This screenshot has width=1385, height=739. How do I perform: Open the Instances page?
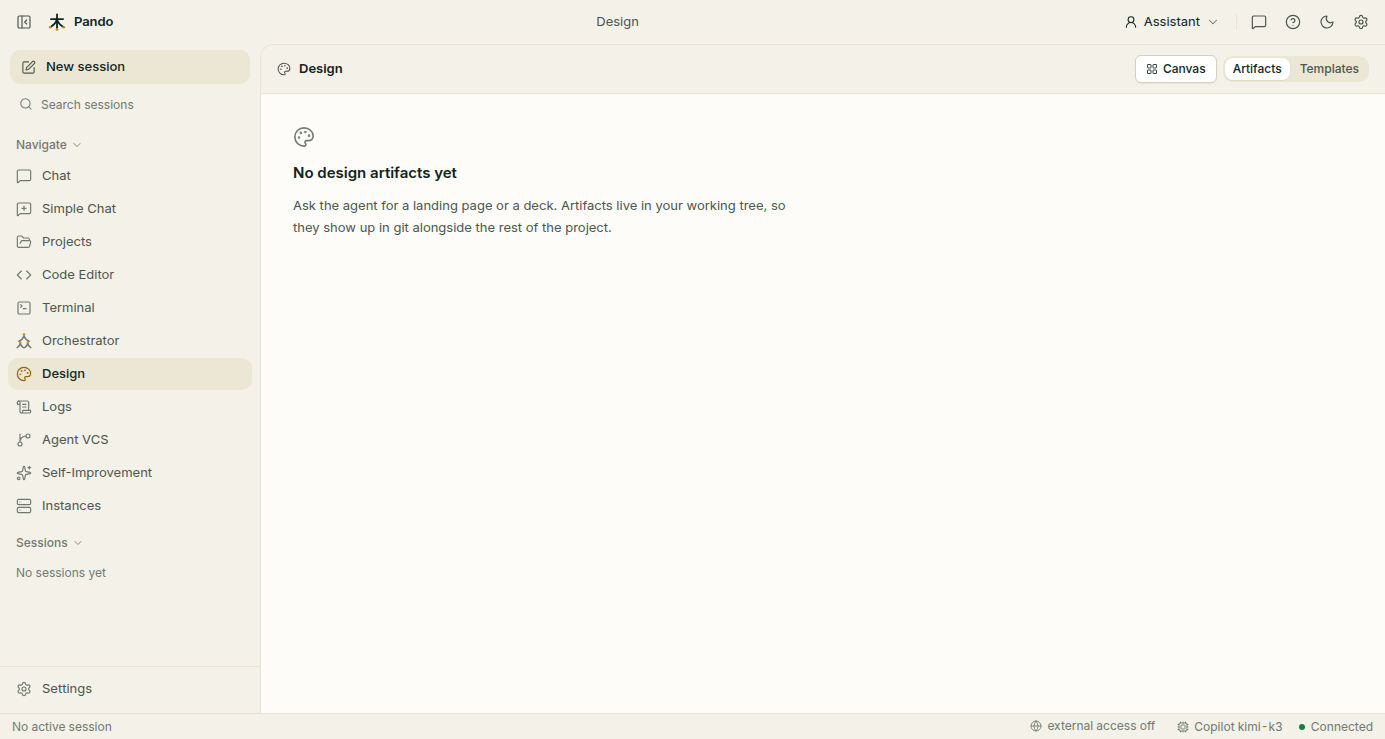tap(130, 506)
